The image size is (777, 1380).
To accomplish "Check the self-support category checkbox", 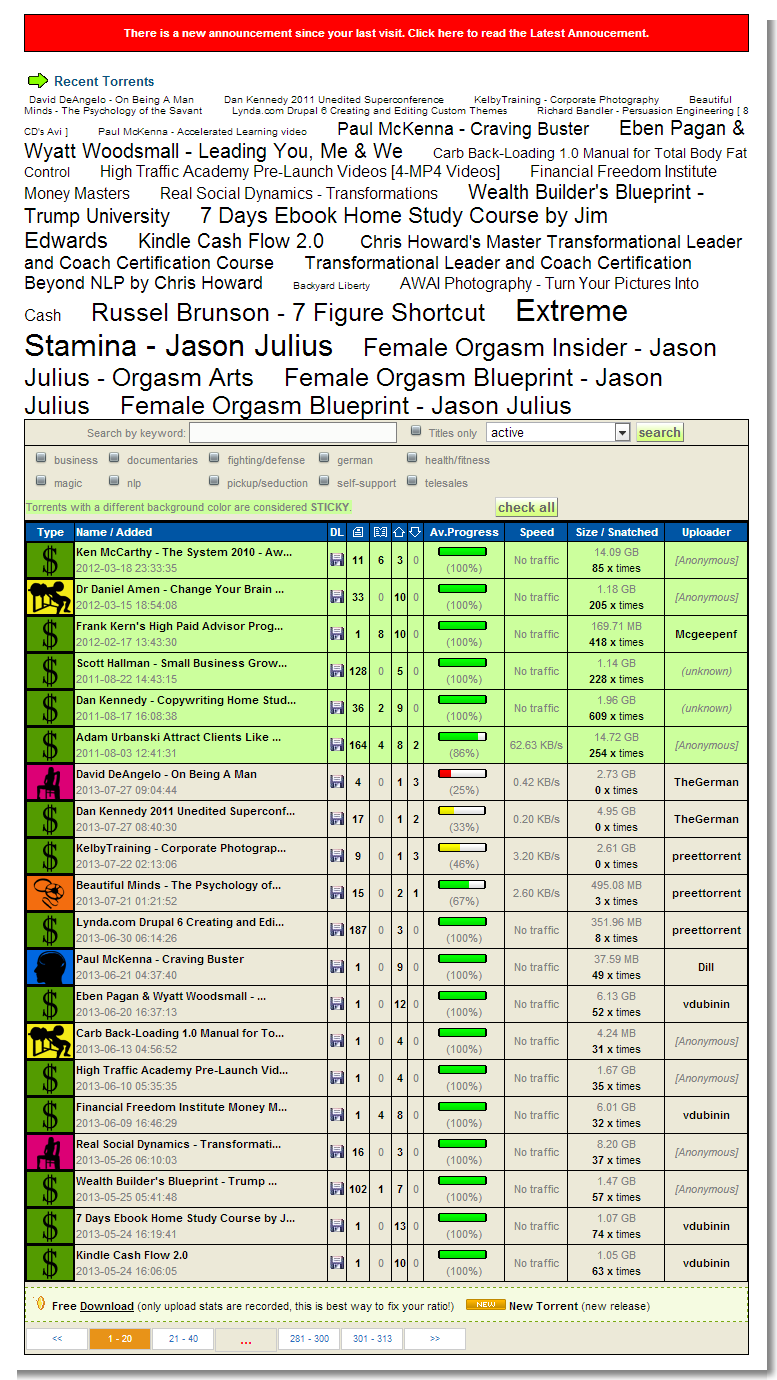I will (324, 481).
